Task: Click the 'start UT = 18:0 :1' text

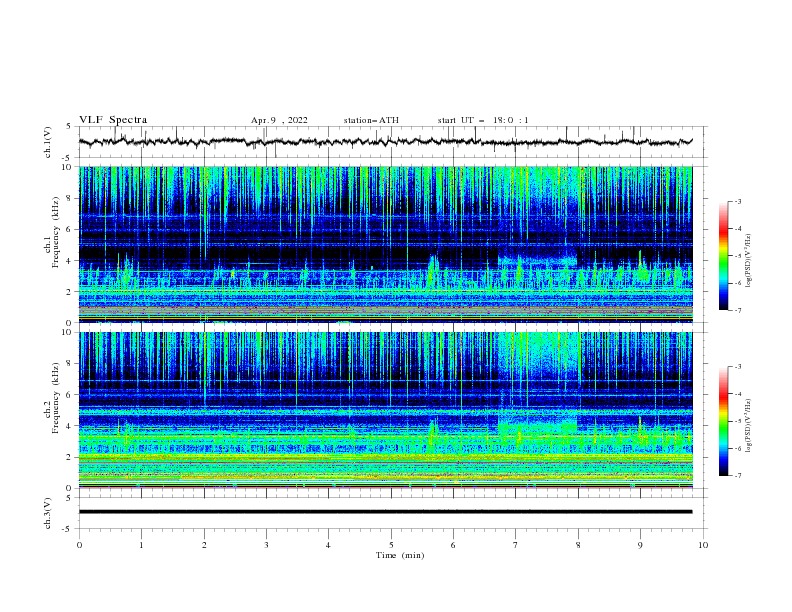Action: [483, 120]
